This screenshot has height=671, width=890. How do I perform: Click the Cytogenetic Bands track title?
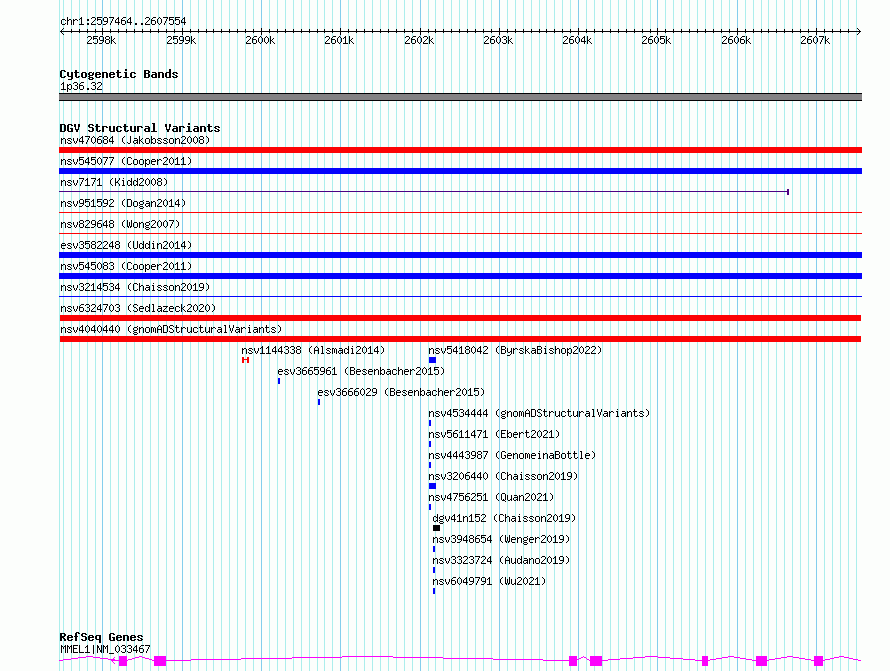pos(119,74)
